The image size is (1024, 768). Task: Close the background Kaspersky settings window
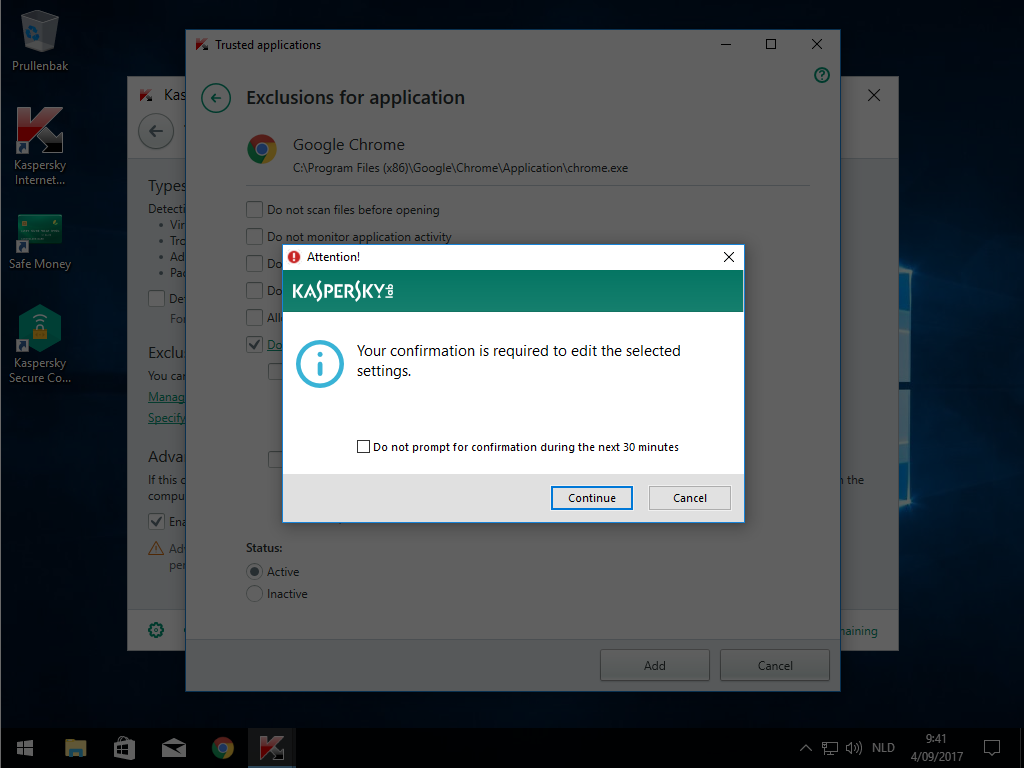click(x=874, y=95)
